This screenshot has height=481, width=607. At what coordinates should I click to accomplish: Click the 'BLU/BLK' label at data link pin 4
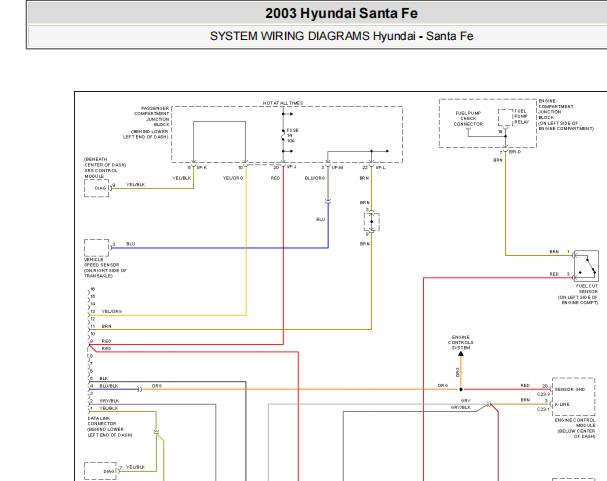pos(109,386)
